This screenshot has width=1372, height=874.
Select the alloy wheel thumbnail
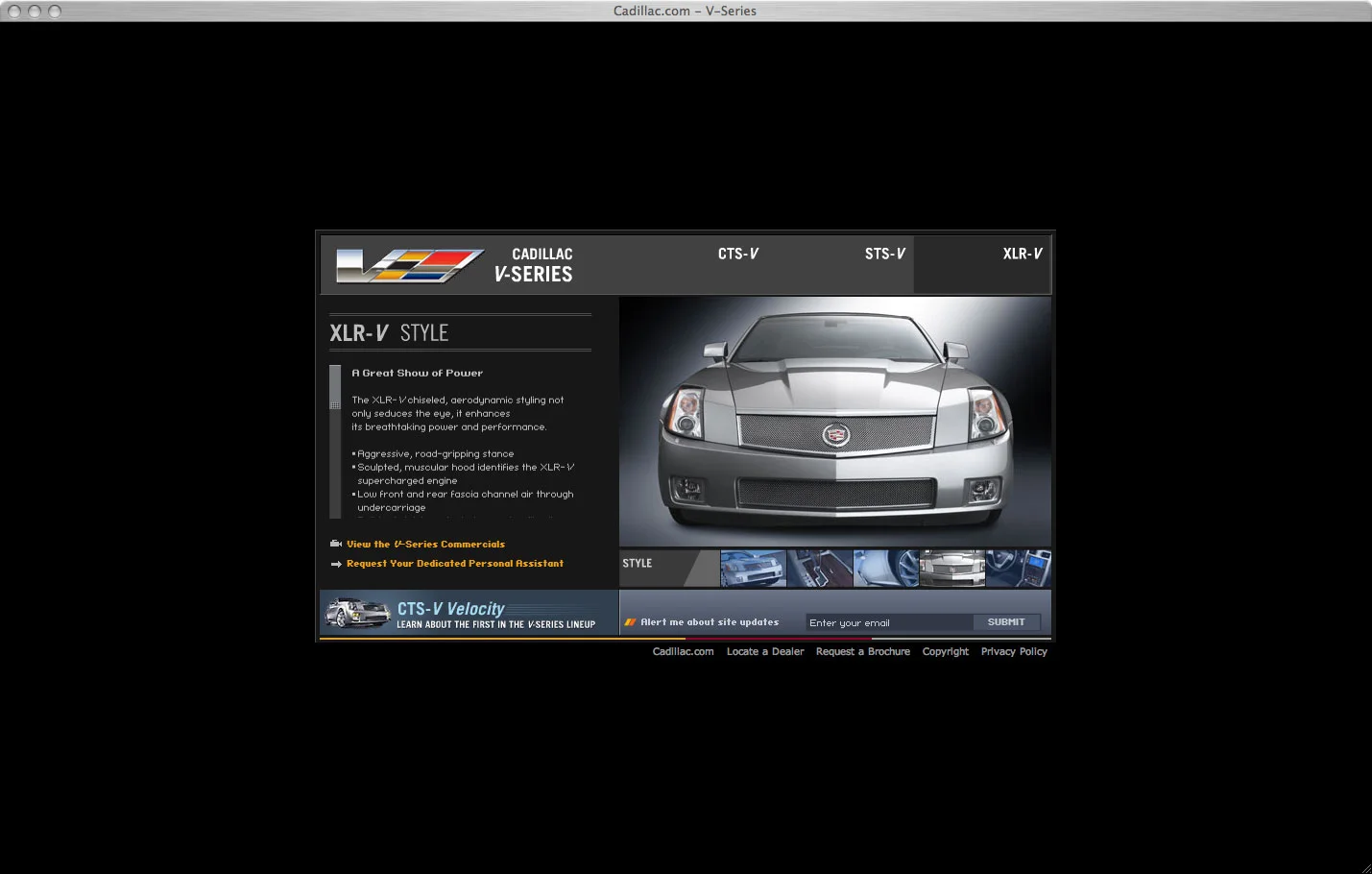886,569
